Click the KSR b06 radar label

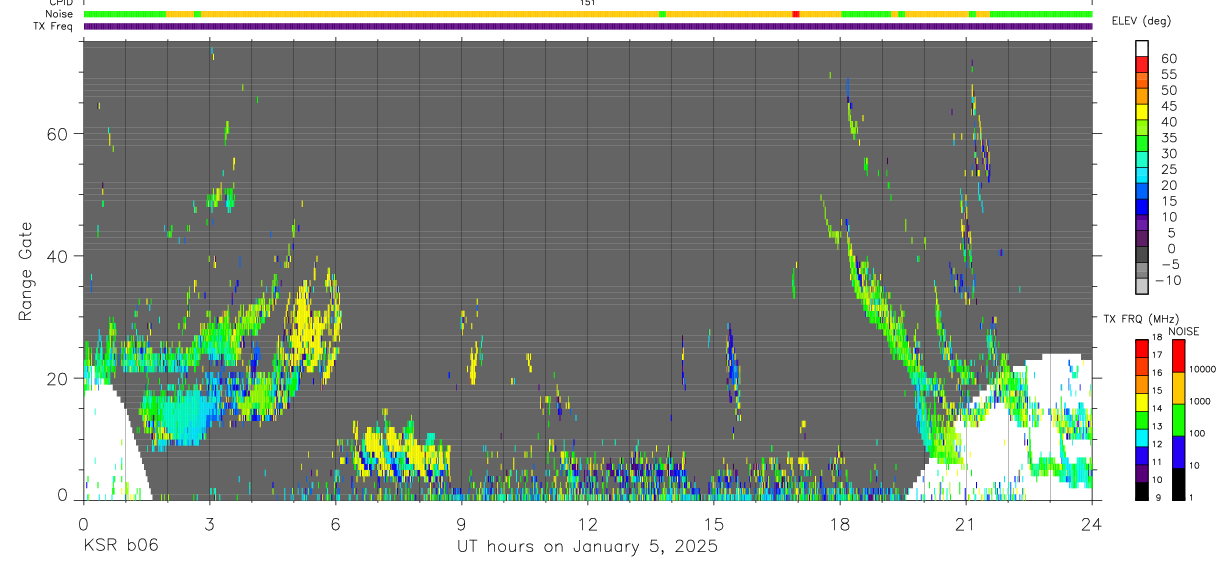(x=120, y=546)
